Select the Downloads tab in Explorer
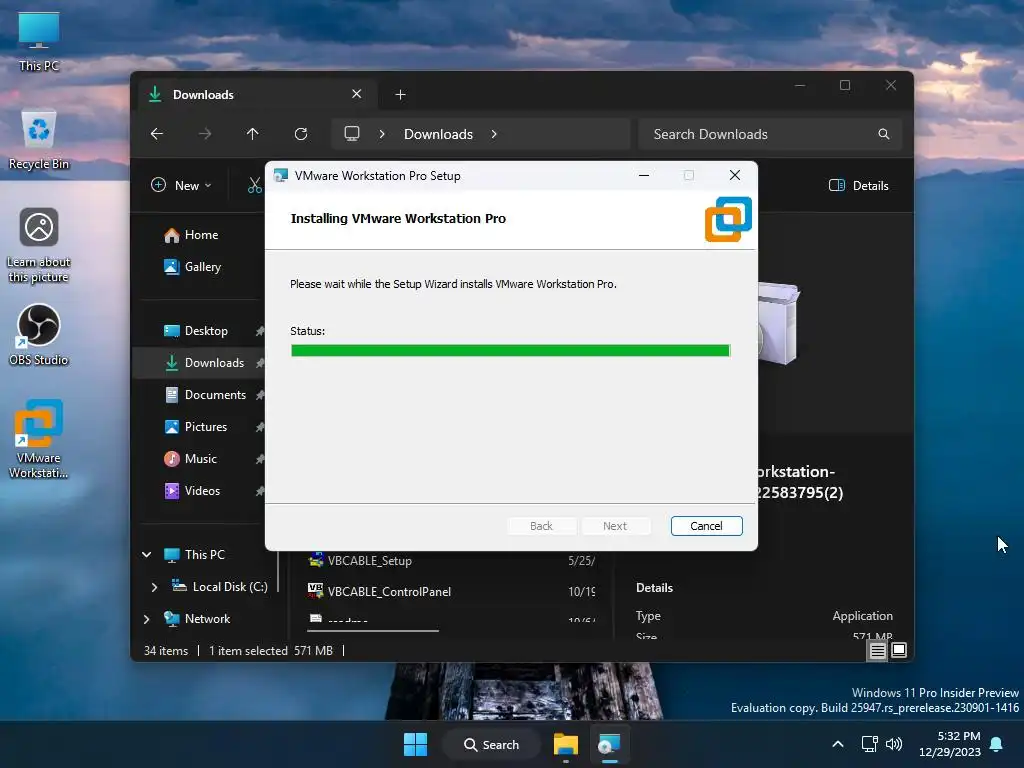 tap(257, 95)
